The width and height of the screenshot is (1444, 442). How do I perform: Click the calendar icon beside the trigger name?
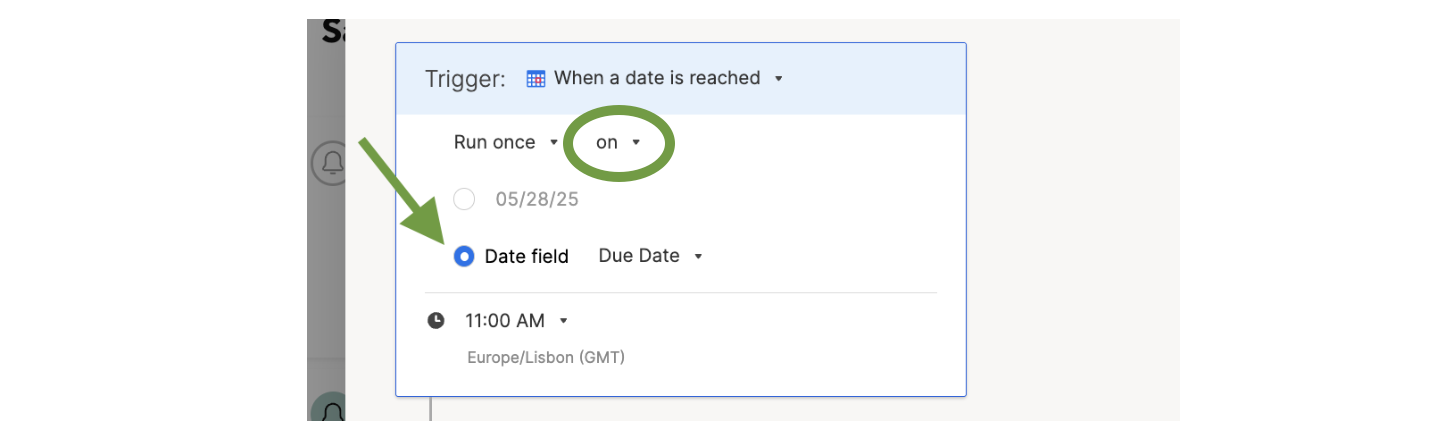(536, 78)
